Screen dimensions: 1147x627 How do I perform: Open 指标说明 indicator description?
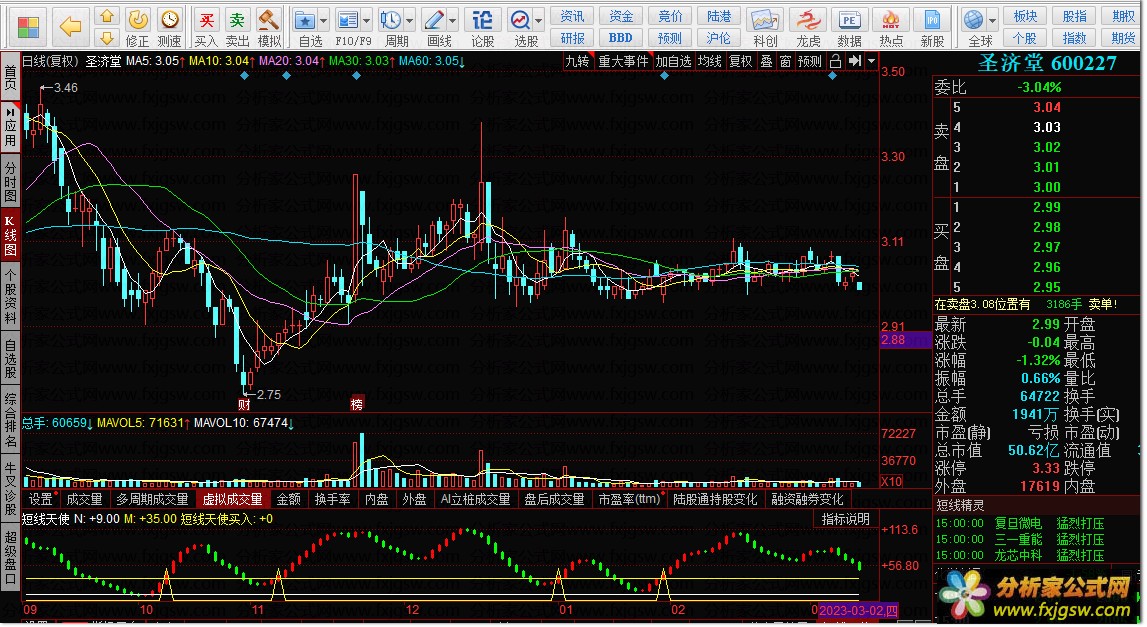point(846,519)
